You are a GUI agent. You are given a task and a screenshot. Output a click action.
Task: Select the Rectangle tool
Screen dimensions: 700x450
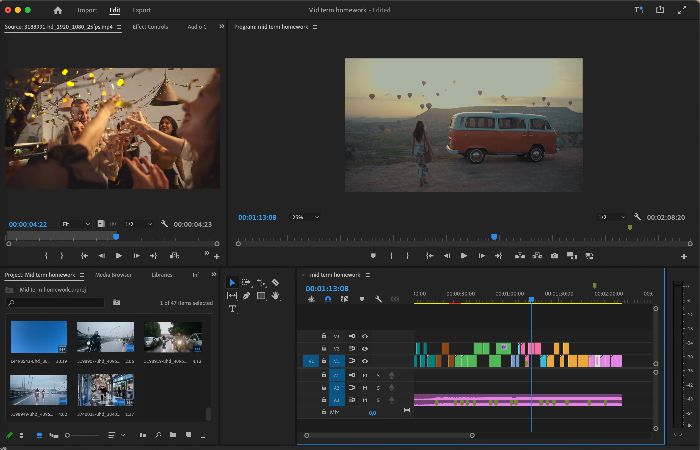(x=261, y=296)
